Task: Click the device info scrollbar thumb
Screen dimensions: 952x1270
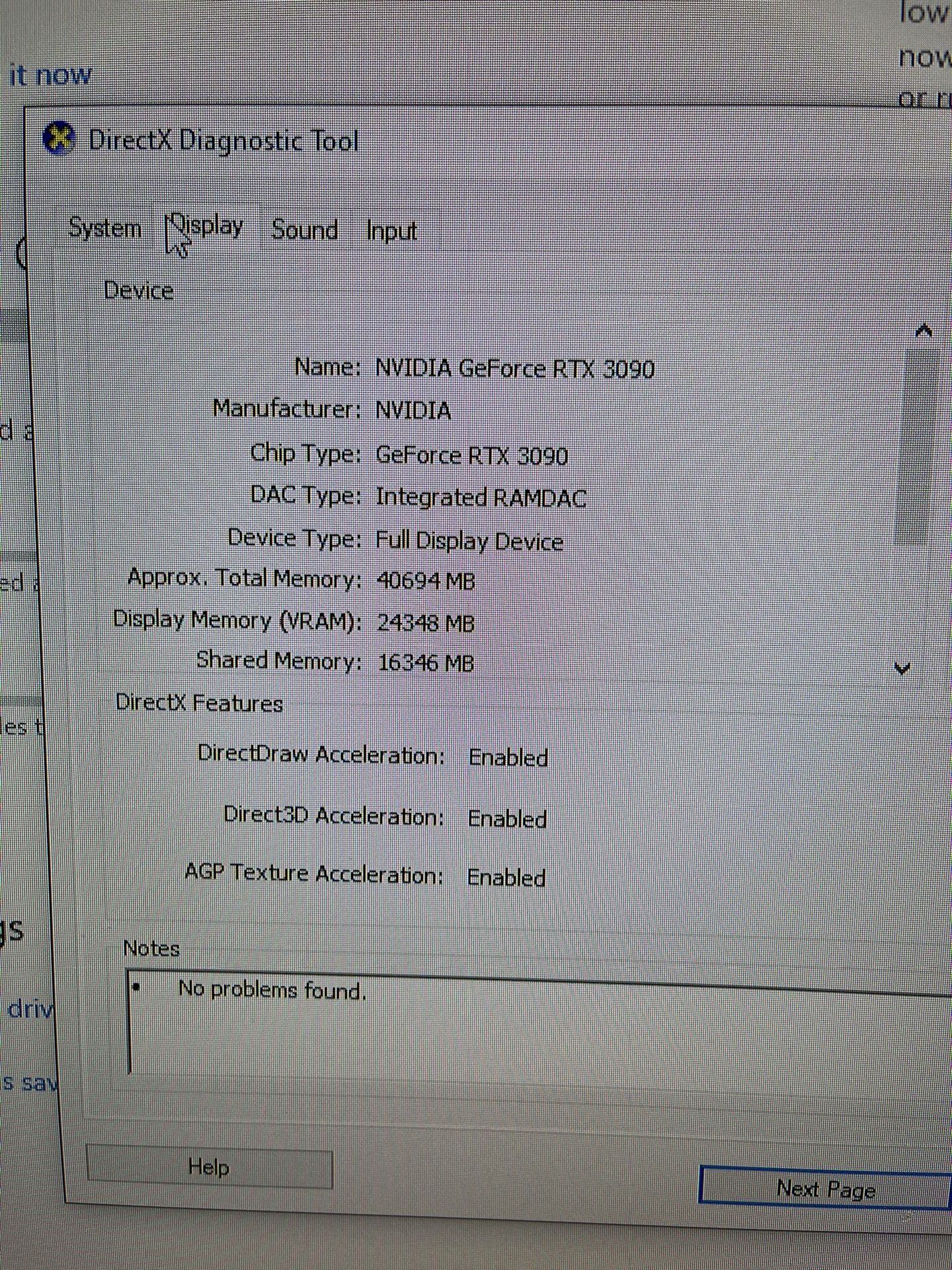Action: click(x=918, y=446)
